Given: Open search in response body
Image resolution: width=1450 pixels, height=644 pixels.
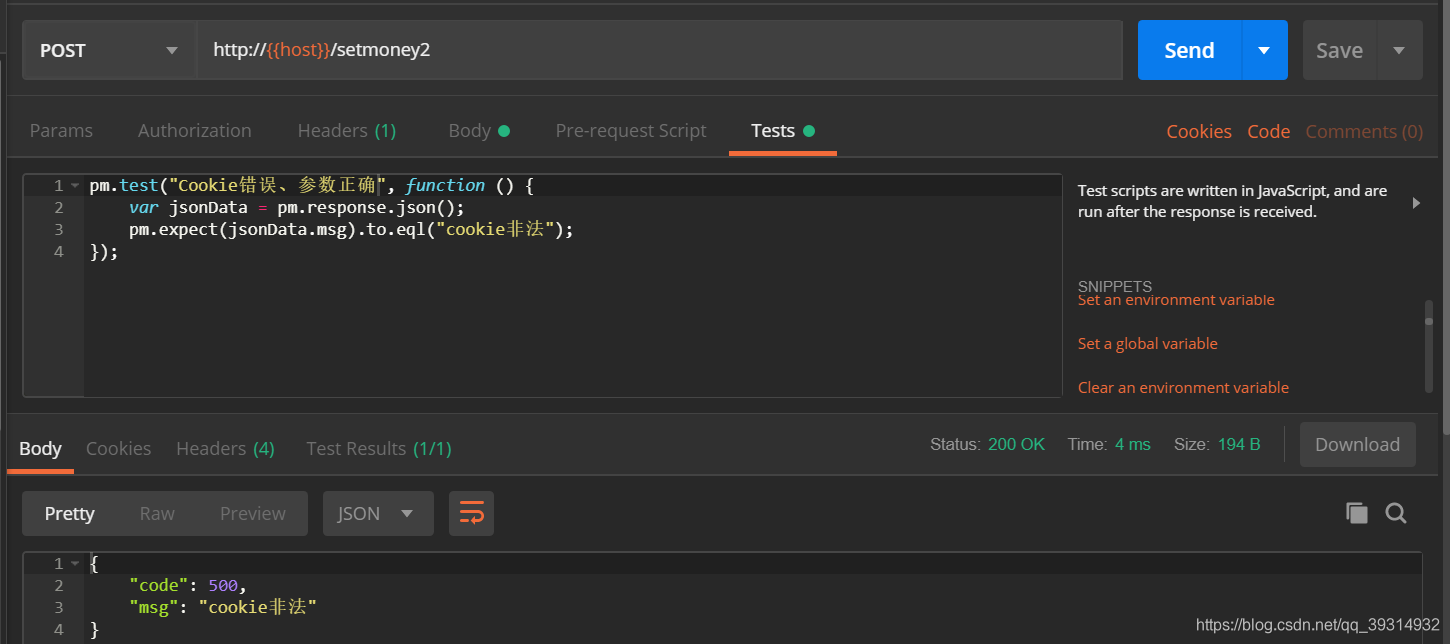Looking at the screenshot, I should click(x=1396, y=513).
